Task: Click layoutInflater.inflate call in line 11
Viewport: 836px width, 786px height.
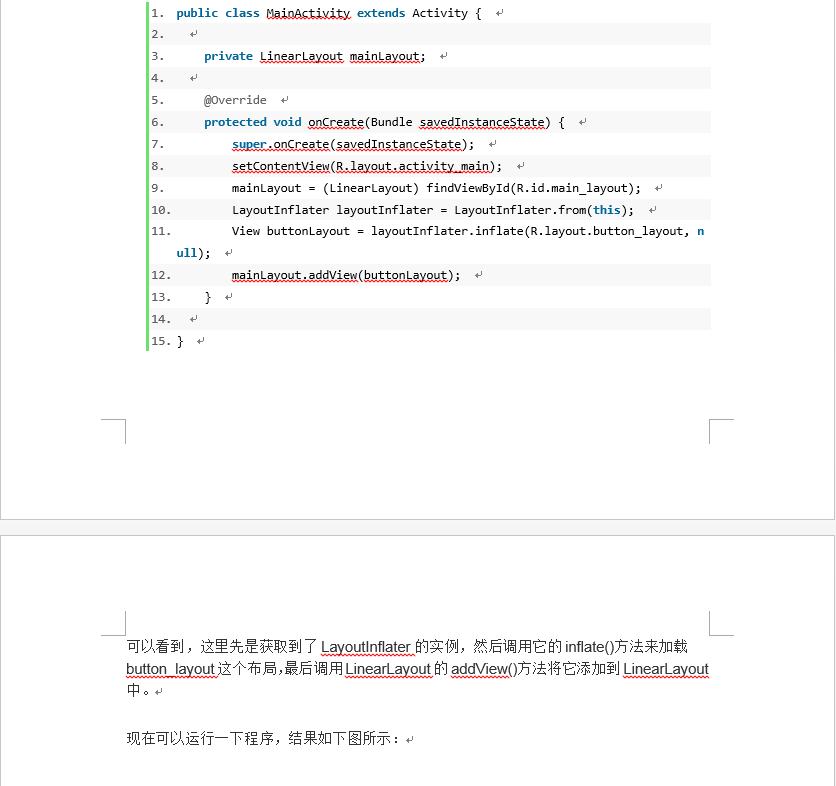Action: [x=447, y=231]
